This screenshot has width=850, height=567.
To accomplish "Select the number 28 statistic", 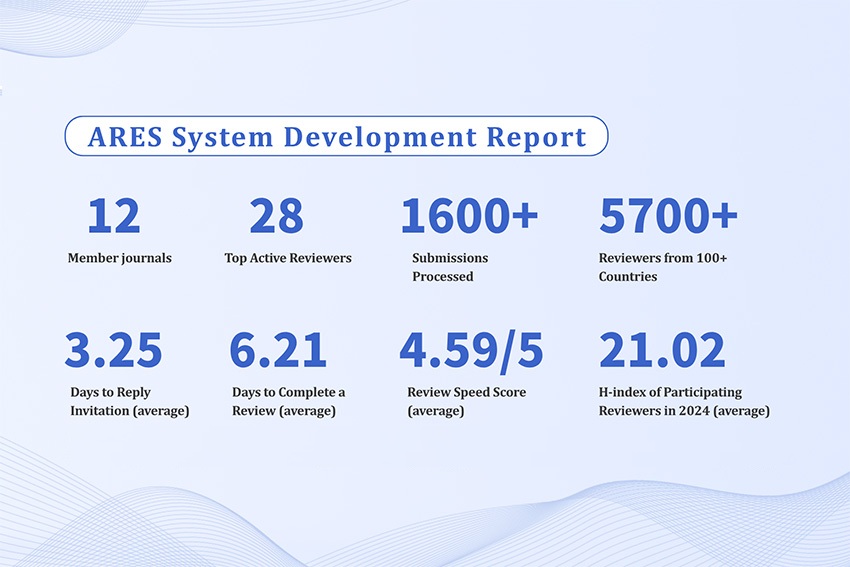I will (x=276, y=216).
